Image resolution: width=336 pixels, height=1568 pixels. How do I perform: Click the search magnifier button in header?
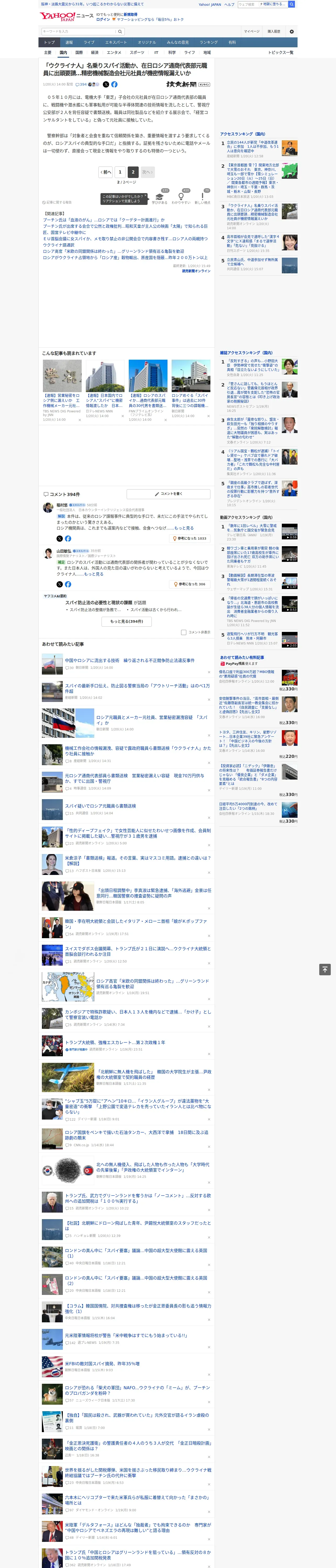click(x=120, y=32)
